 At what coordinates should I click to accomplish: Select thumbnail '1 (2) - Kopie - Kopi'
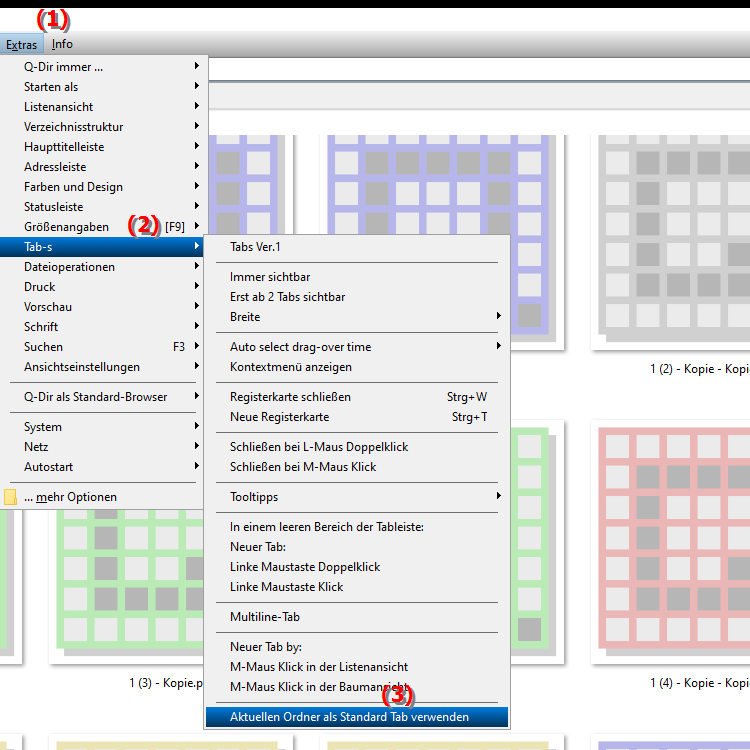point(673,242)
